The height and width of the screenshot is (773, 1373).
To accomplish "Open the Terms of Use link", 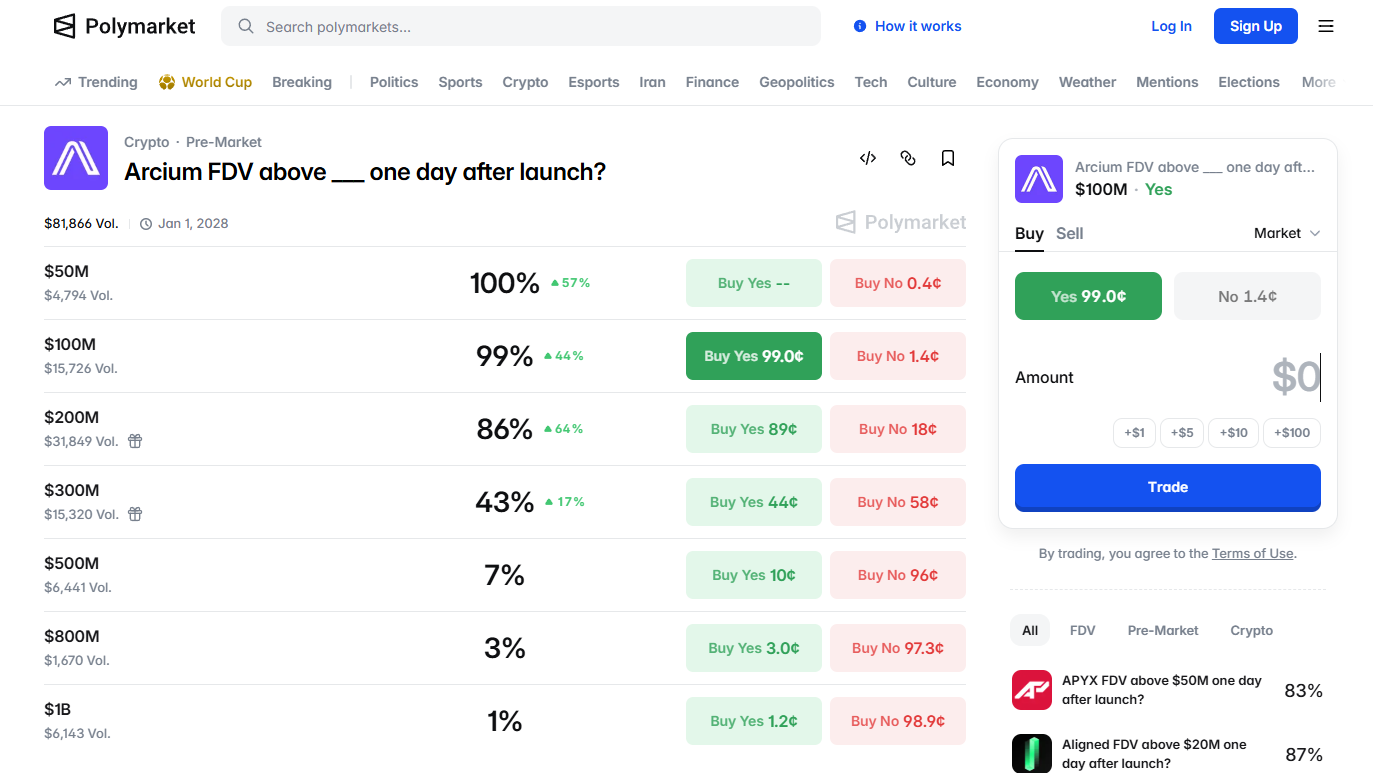I will pos(1253,553).
